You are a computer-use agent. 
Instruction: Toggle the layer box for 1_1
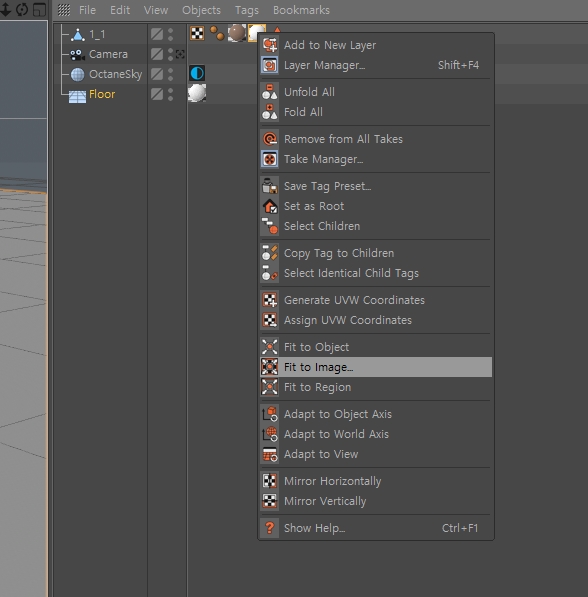click(157, 34)
